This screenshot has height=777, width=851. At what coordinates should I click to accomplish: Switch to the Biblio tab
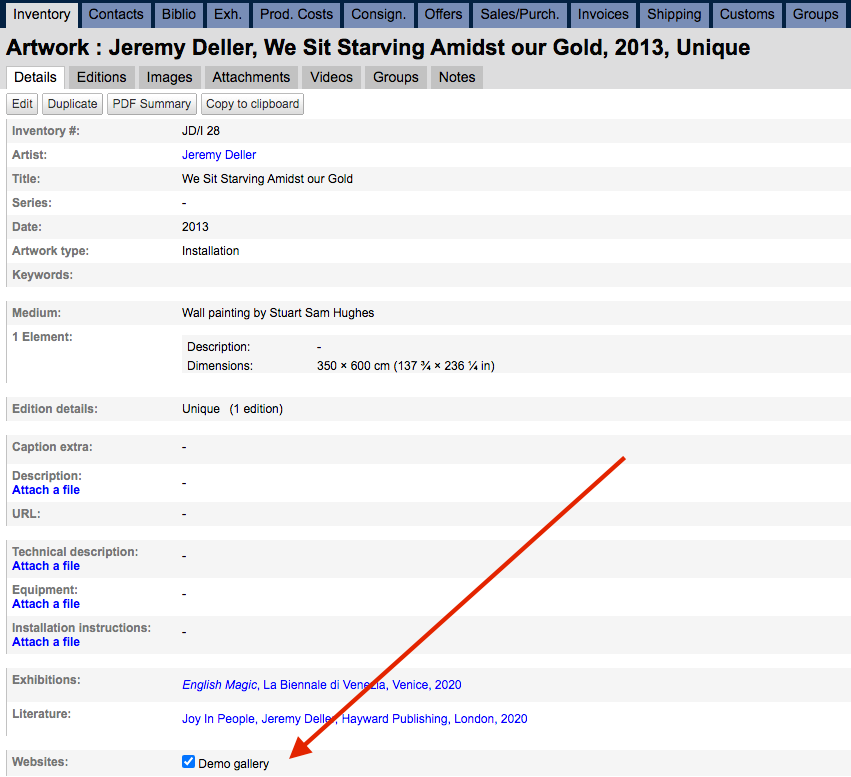pyautogui.click(x=179, y=14)
